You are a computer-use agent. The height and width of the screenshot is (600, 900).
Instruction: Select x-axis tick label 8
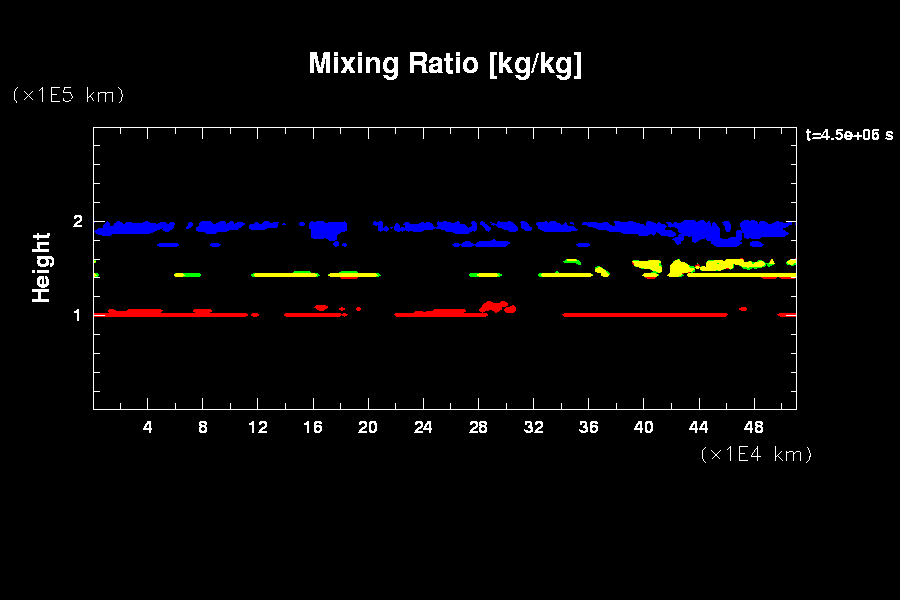pyautogui.click(x=203, y=428)
